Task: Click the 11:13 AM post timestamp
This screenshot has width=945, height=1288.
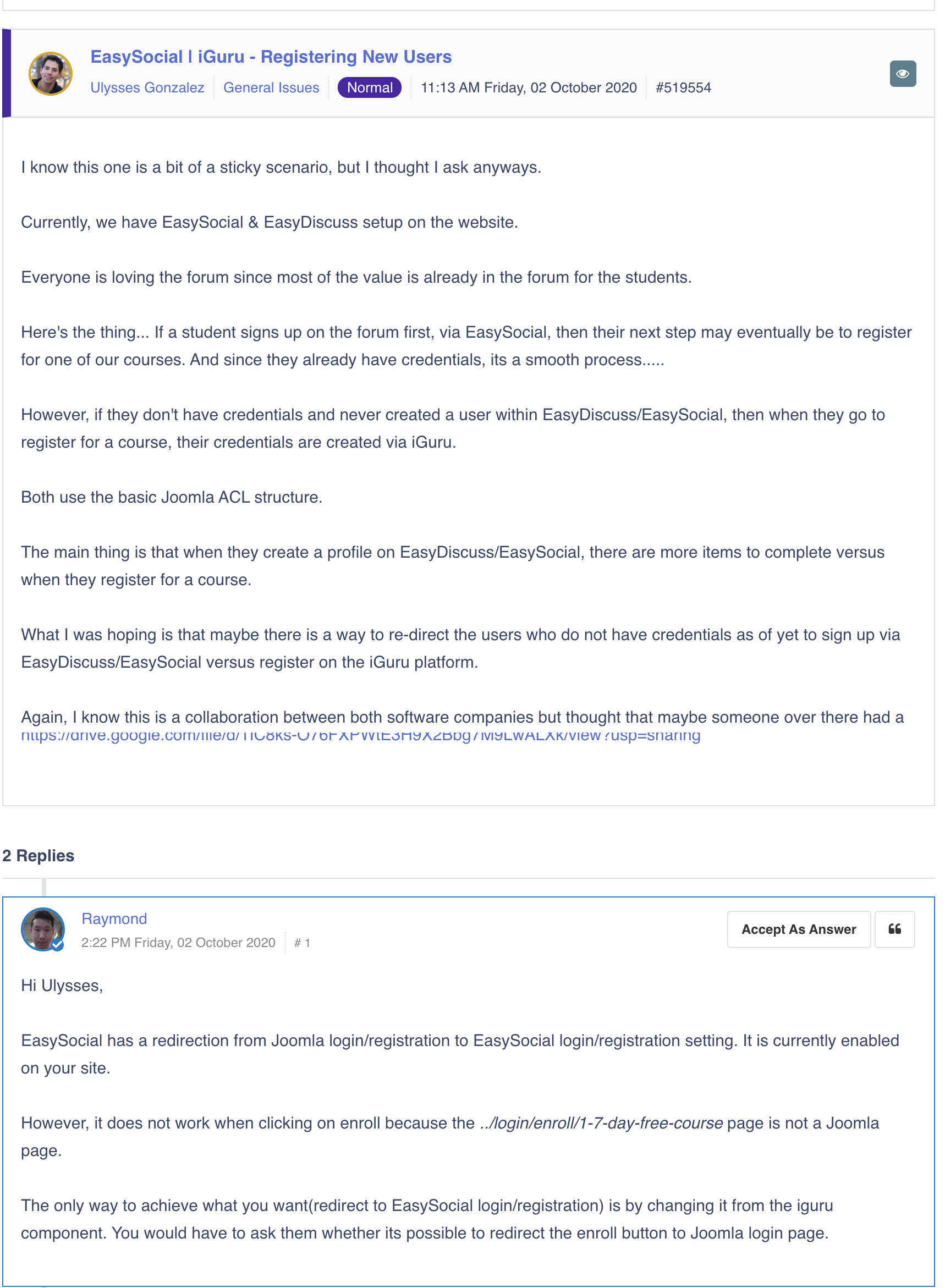Action: click(528, 87)
